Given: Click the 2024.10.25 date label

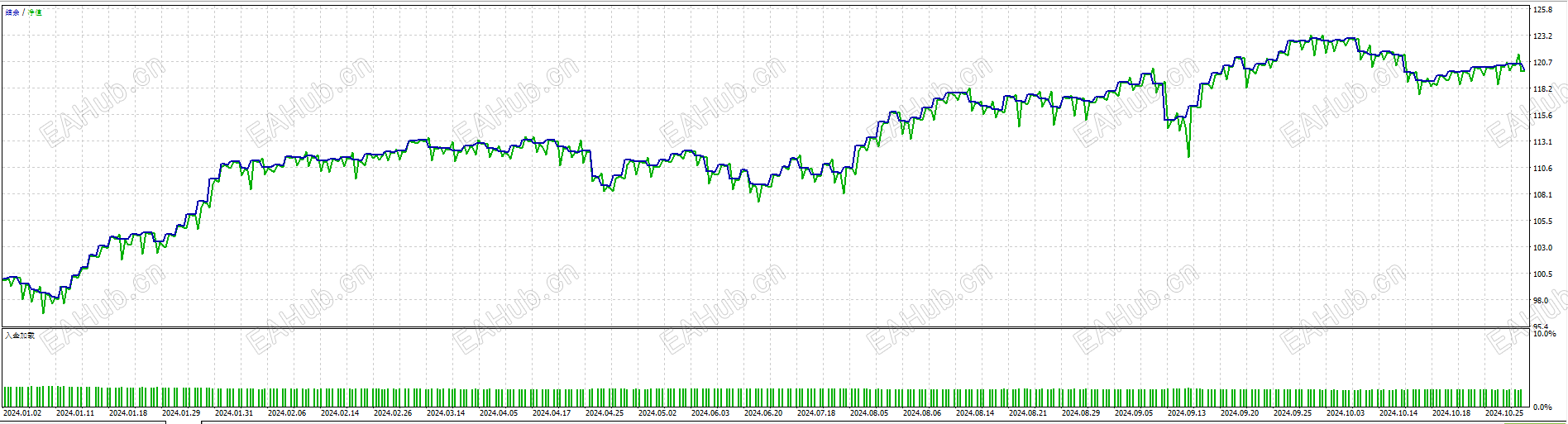Looking at the screenshot, I should (1504, 413).
